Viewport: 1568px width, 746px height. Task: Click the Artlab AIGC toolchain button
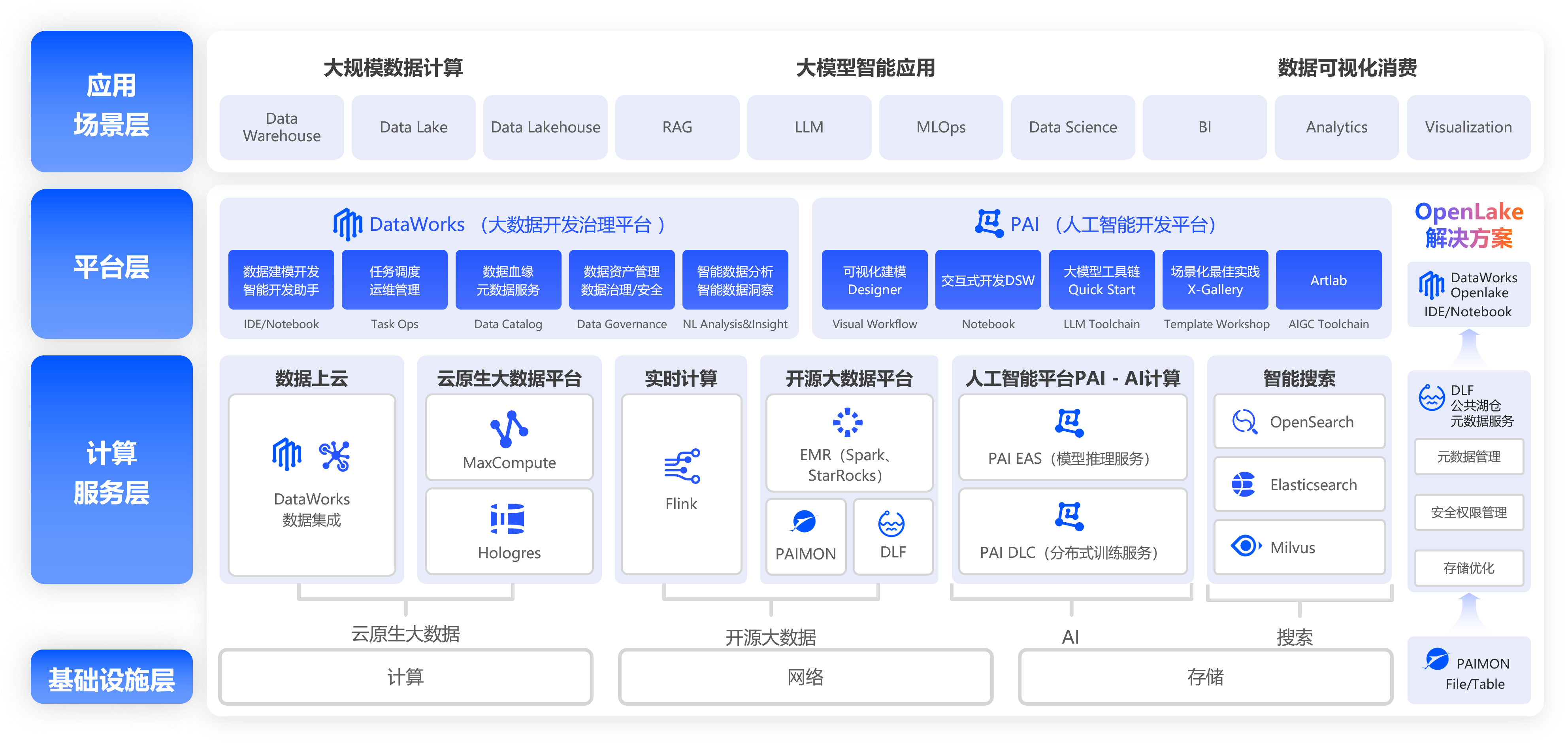coord(1329,280)
